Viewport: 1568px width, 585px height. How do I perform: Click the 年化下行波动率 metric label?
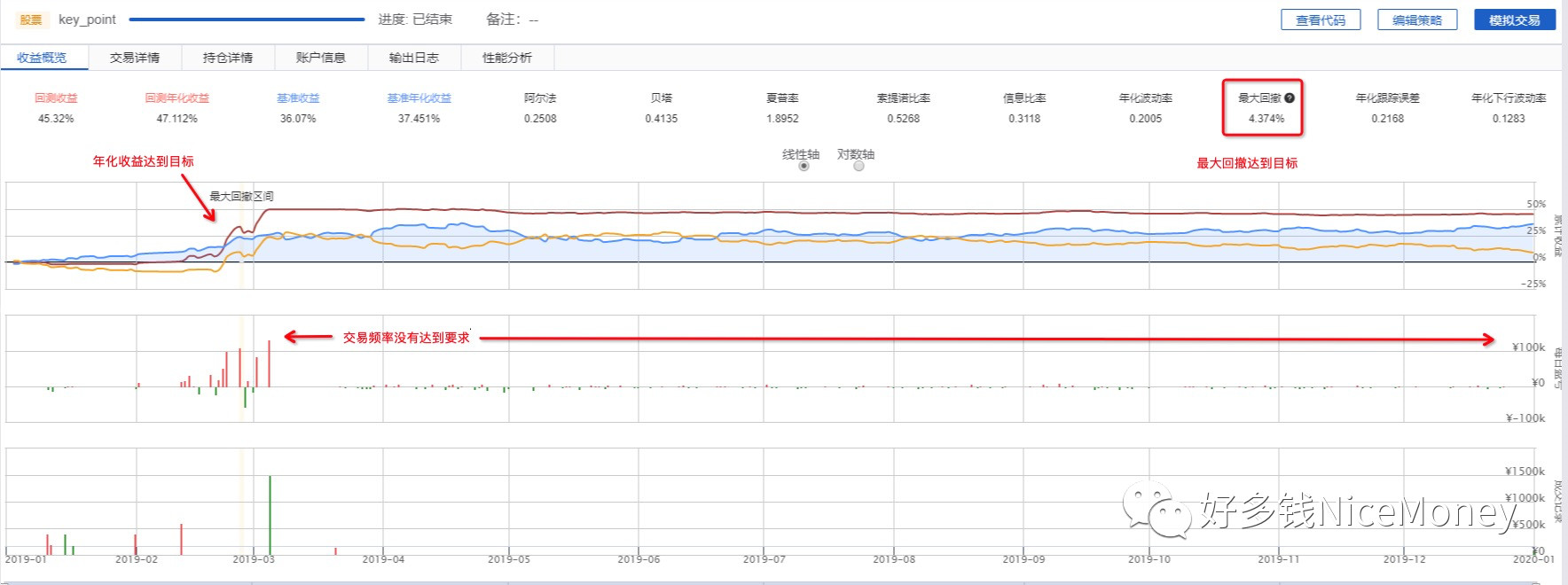tap(1509, 98)
